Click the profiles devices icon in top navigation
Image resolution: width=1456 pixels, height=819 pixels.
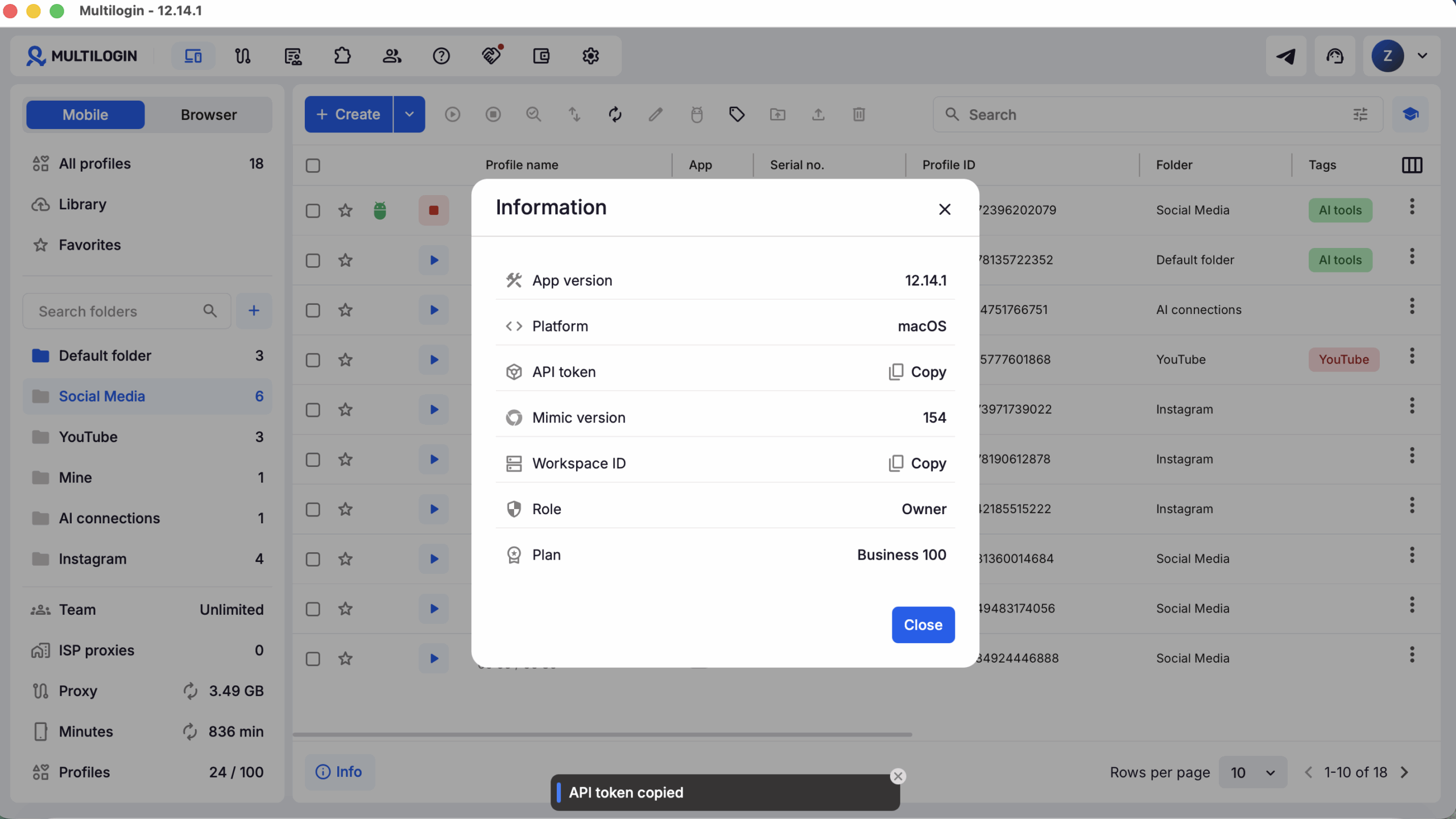point(193,56)
